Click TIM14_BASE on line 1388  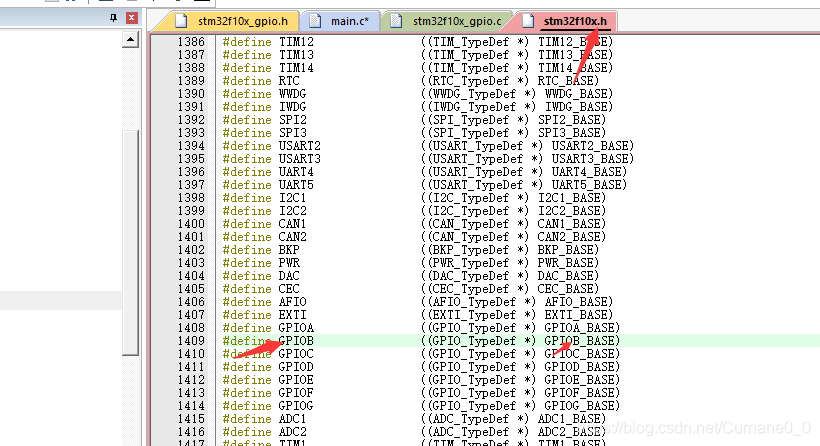click(572, 68)
